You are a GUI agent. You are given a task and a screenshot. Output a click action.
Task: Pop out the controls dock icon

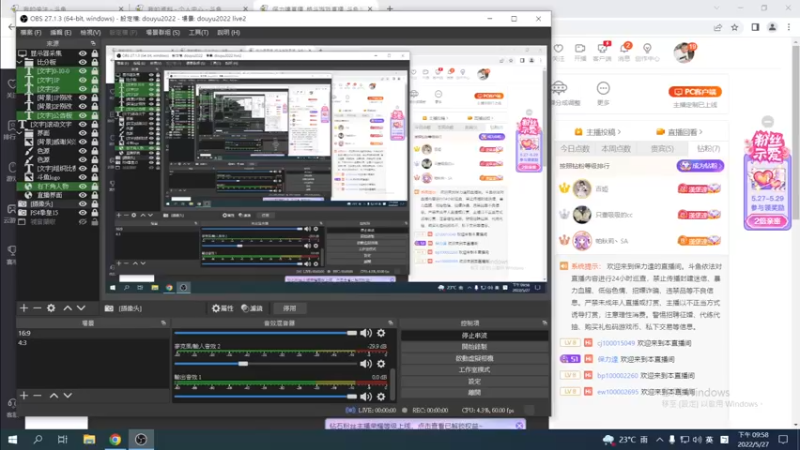pos(544,323)
